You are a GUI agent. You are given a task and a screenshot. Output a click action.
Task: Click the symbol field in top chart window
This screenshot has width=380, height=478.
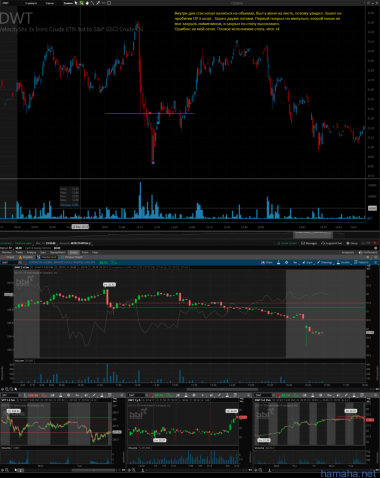tap(11, 3)
